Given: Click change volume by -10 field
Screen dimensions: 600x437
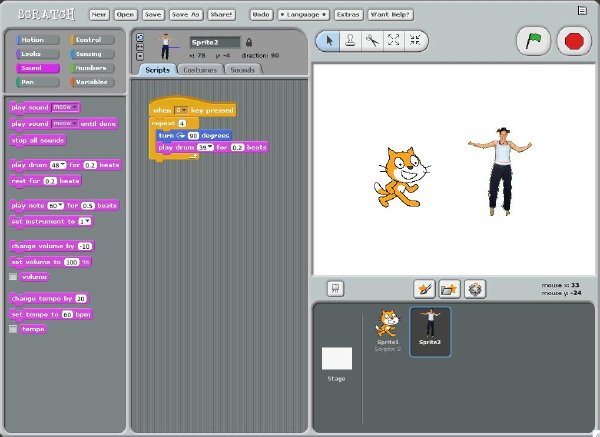Looking at the screenshot, I should pyautogui.click(x=85, y=246).
